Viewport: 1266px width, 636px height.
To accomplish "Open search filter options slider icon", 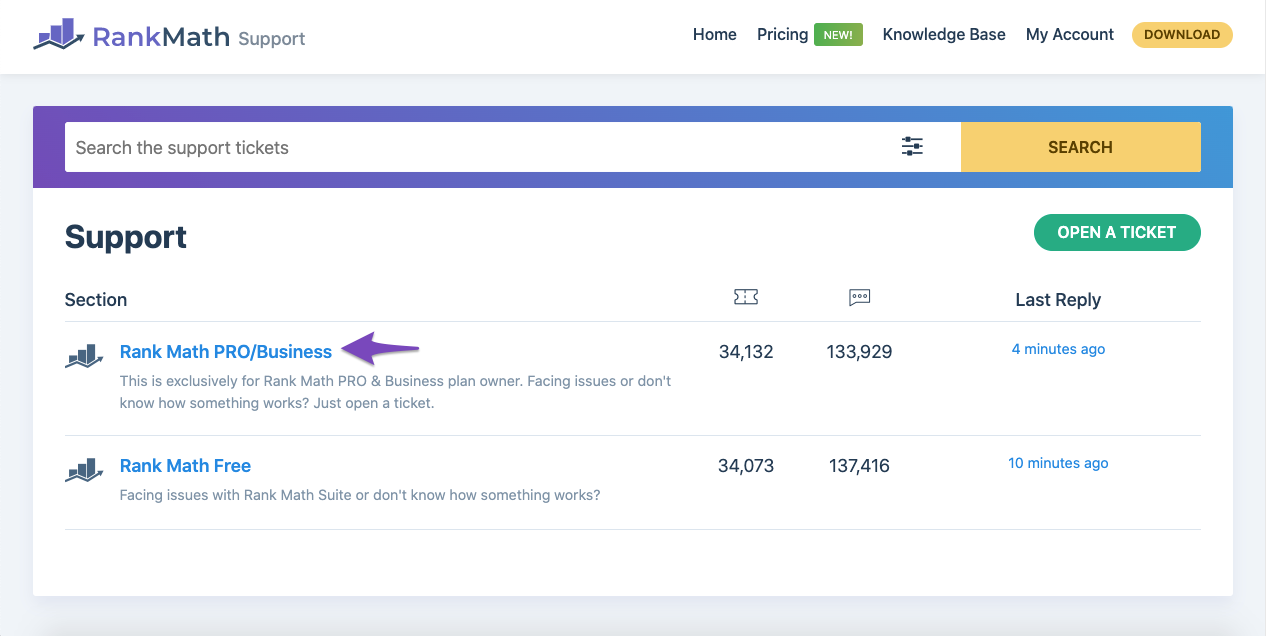I will pos(912,147).
